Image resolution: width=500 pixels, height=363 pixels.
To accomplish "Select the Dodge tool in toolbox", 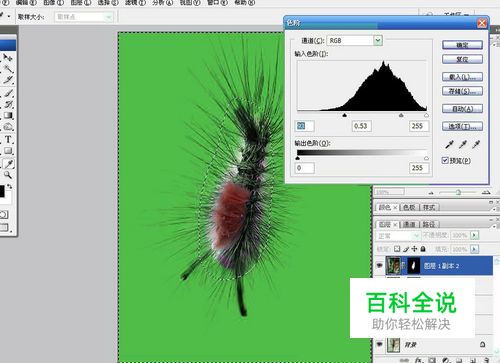I will [8, 127].
